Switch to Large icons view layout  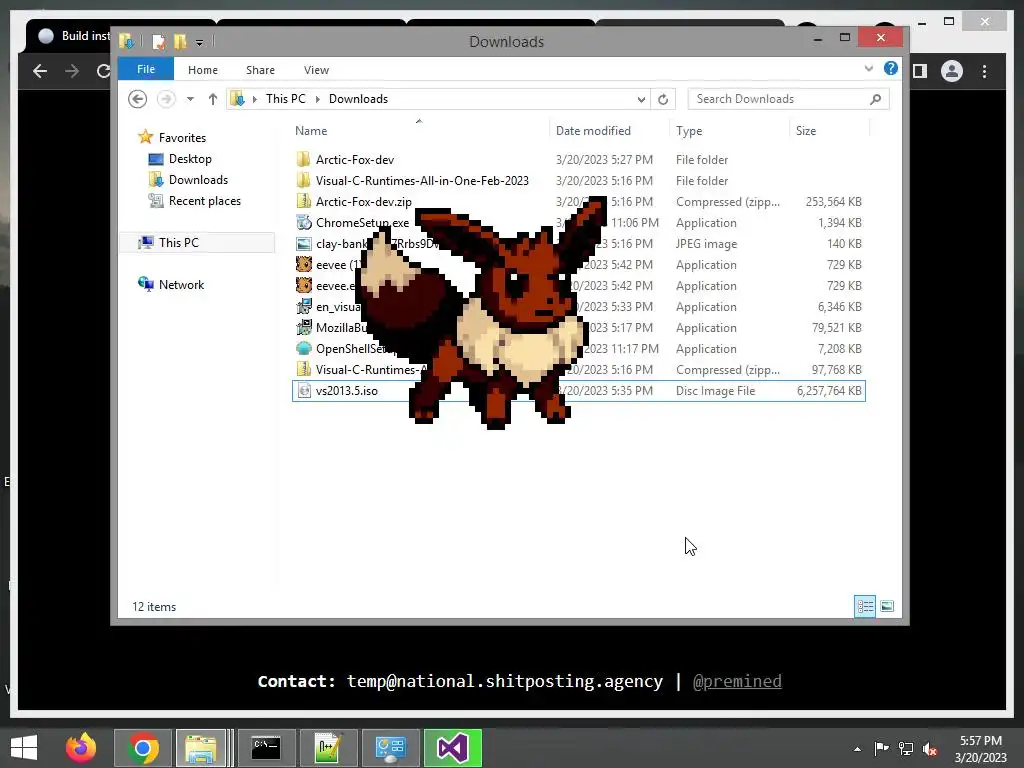[x=887, y=607]
